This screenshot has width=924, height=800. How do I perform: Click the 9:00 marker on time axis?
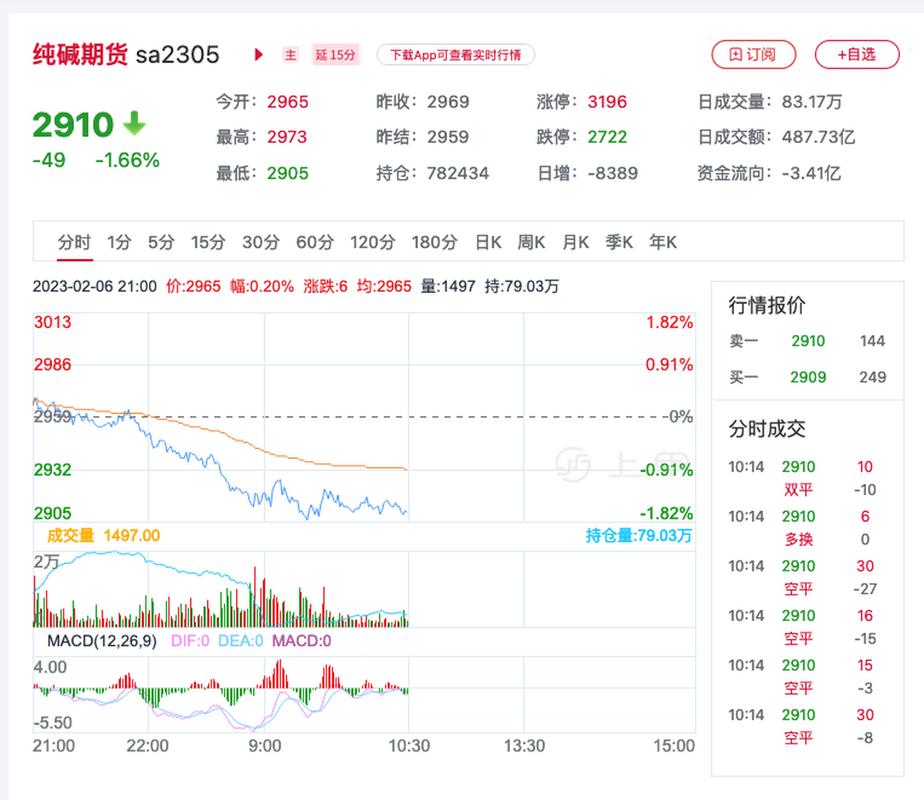pyautogui.click(x=264, y=746)
